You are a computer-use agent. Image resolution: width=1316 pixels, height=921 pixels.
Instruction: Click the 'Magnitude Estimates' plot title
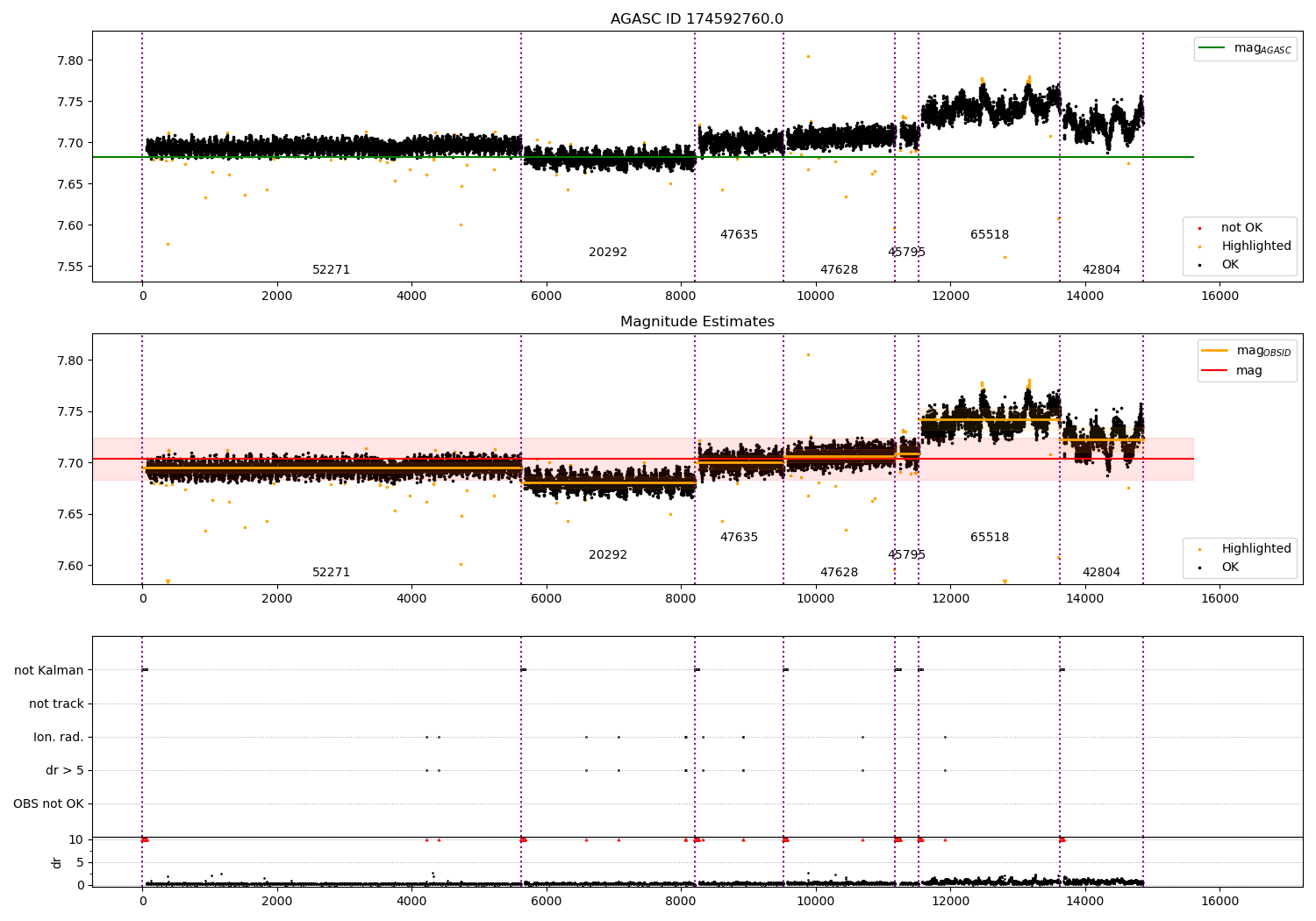tap(697, 322)
